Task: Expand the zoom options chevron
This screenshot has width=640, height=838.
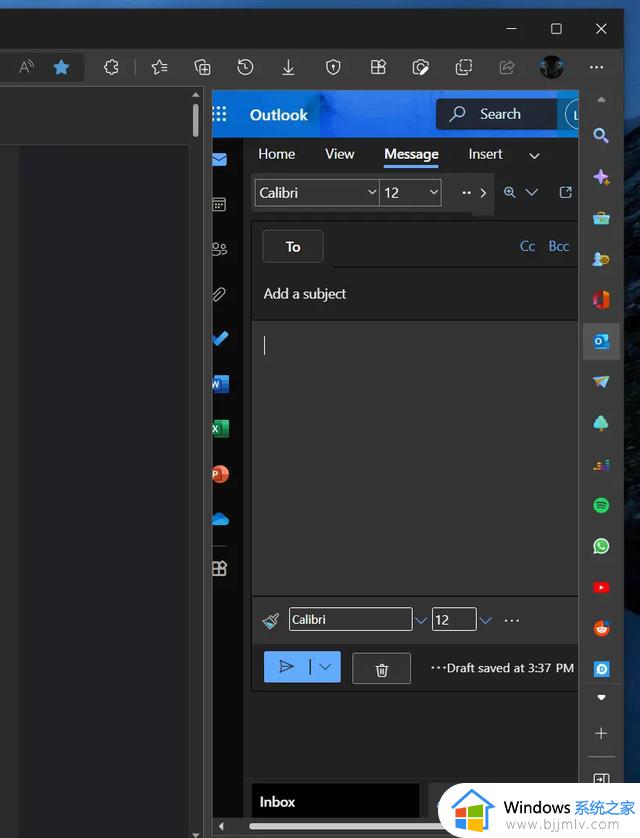Action: click(x=532, y=192)
